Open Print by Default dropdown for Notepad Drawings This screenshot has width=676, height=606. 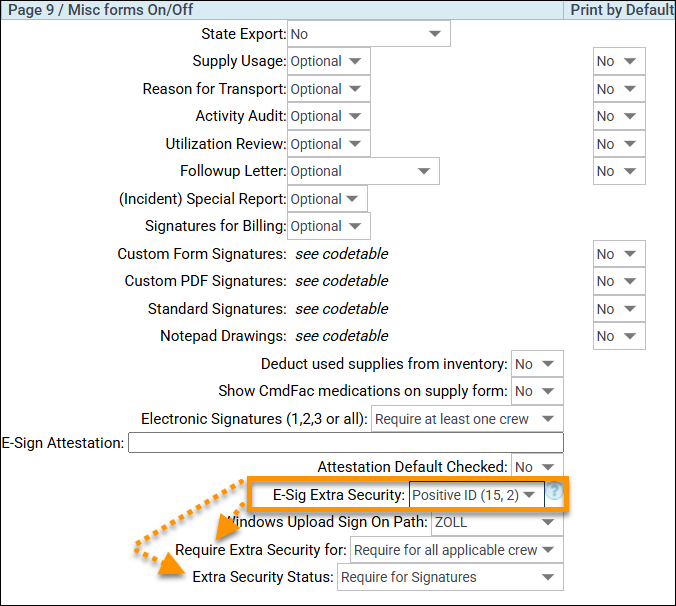point(618,336)
